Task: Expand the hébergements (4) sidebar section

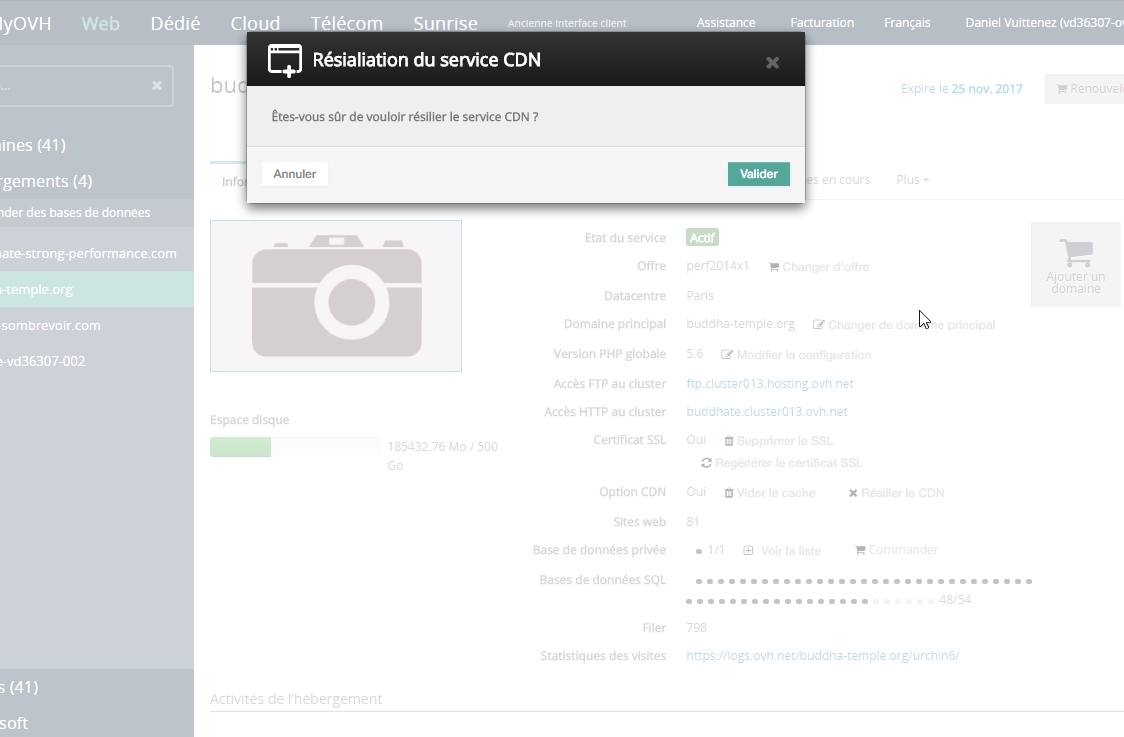Action: [46, 181]
